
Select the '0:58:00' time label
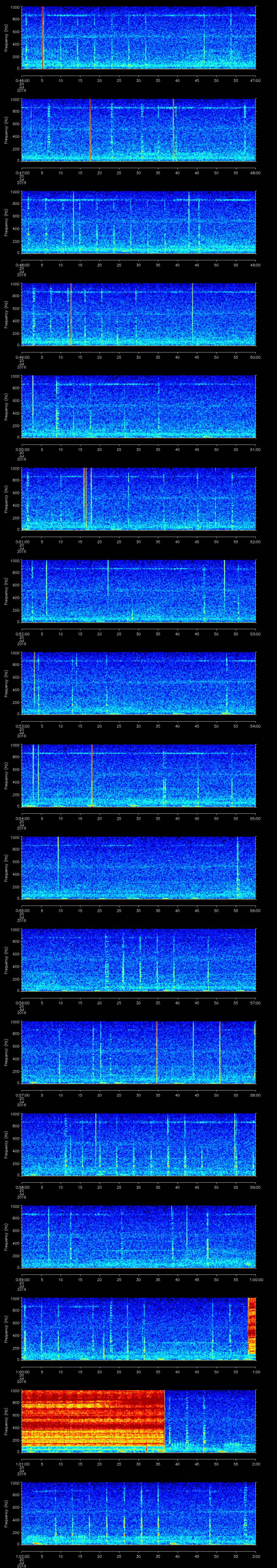(22, 1187)
